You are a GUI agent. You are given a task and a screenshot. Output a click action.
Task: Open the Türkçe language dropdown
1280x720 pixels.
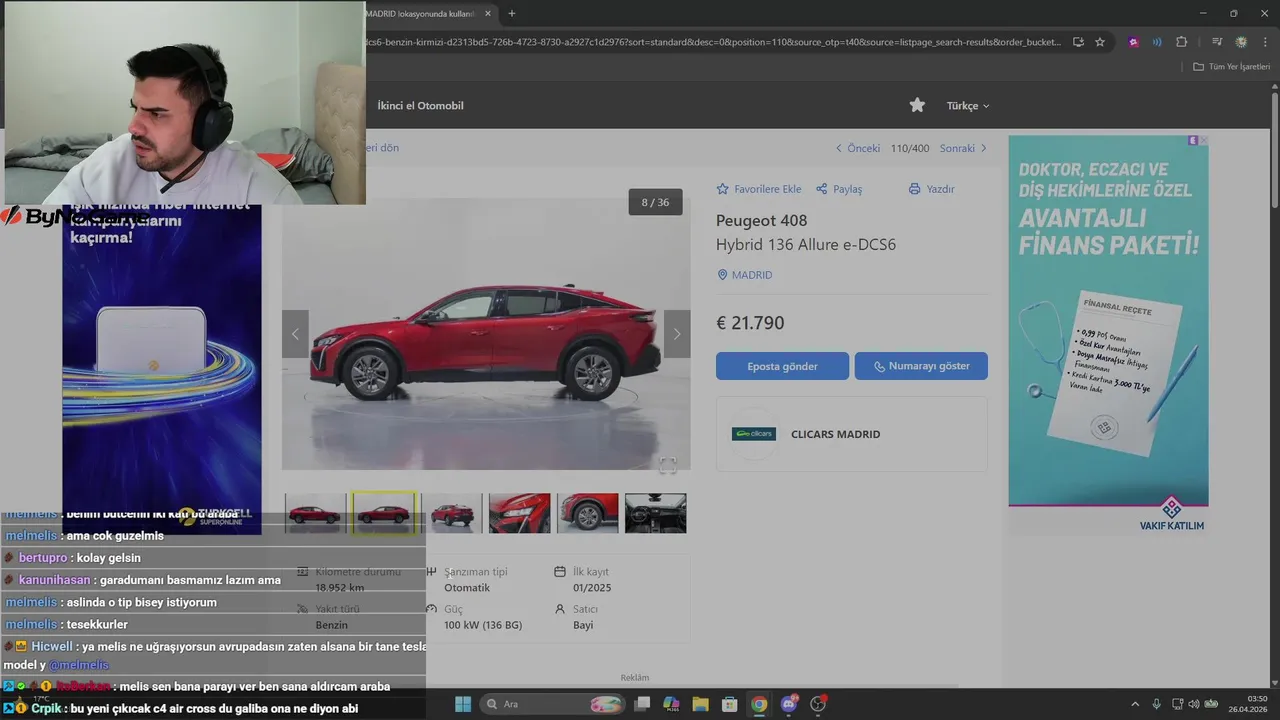pyautogui.click(x=968, y=106)
